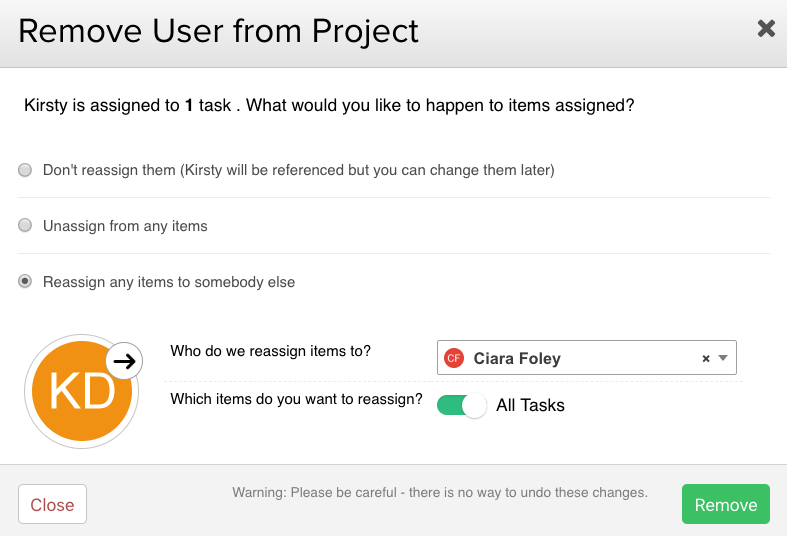The height and width of the screenshot is (536, 787).
Task: Select the Unassign from any items radio button
Action: 25,226
